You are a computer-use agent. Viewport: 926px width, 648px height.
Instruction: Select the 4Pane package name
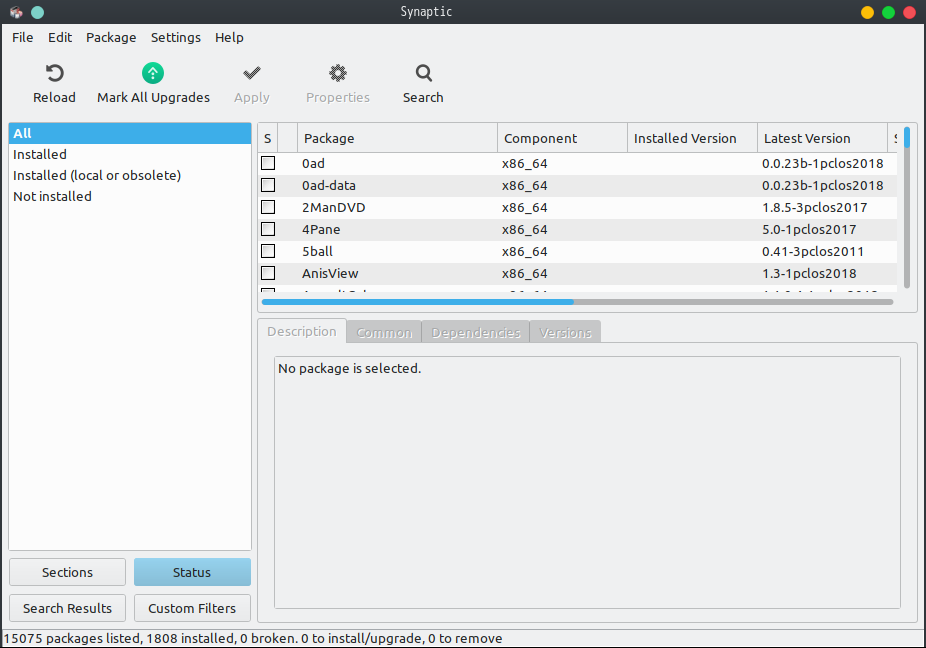pos(321,229)
